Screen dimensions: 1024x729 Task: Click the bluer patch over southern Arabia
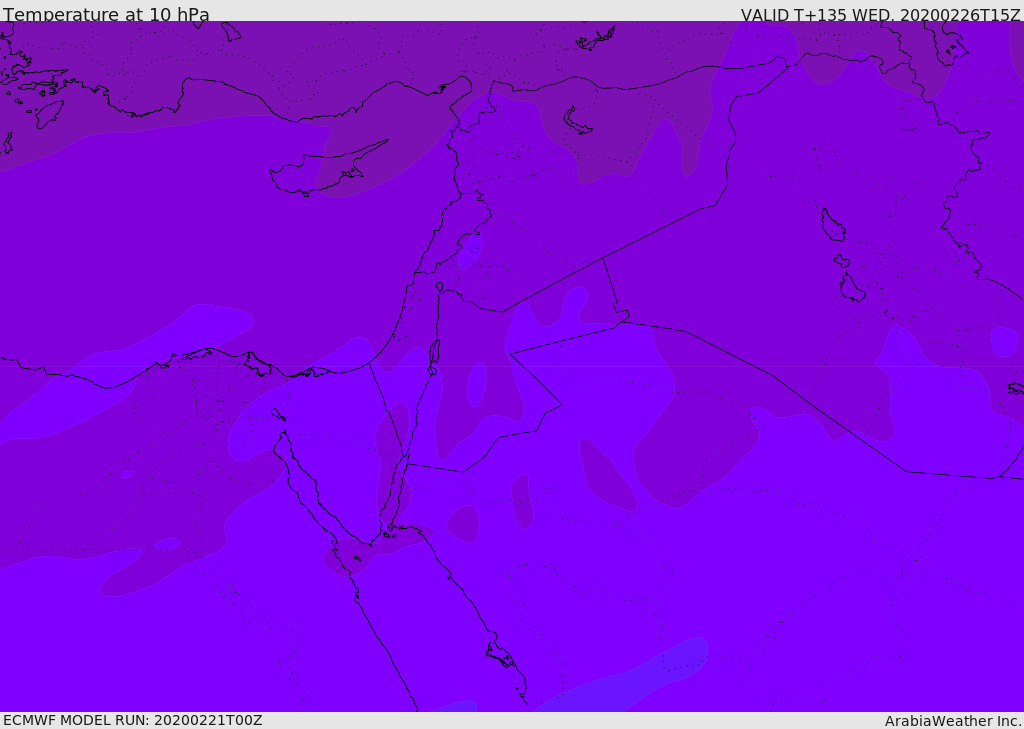pos(627,679)
